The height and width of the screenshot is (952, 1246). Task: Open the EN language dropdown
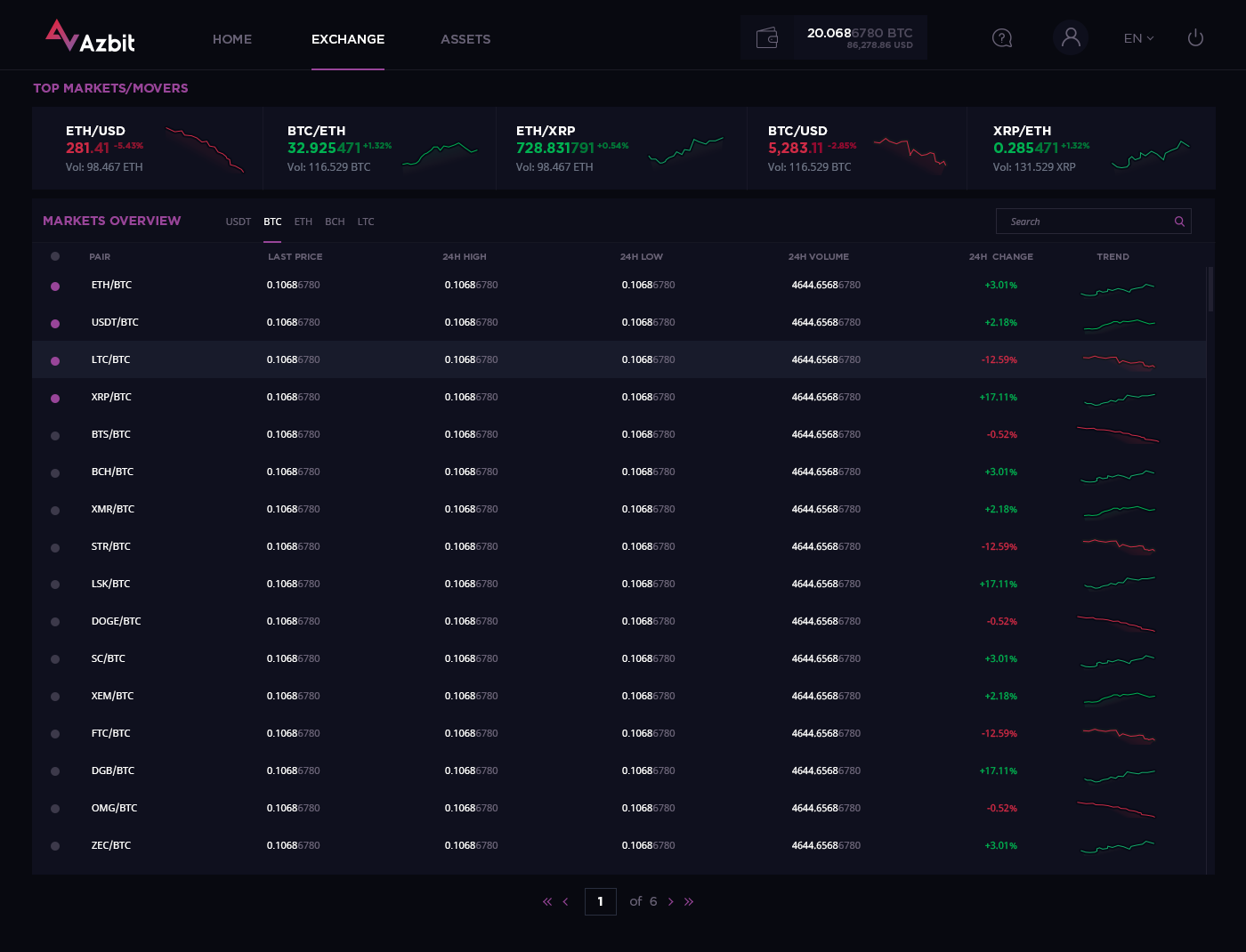click(x=1138, y=38)
